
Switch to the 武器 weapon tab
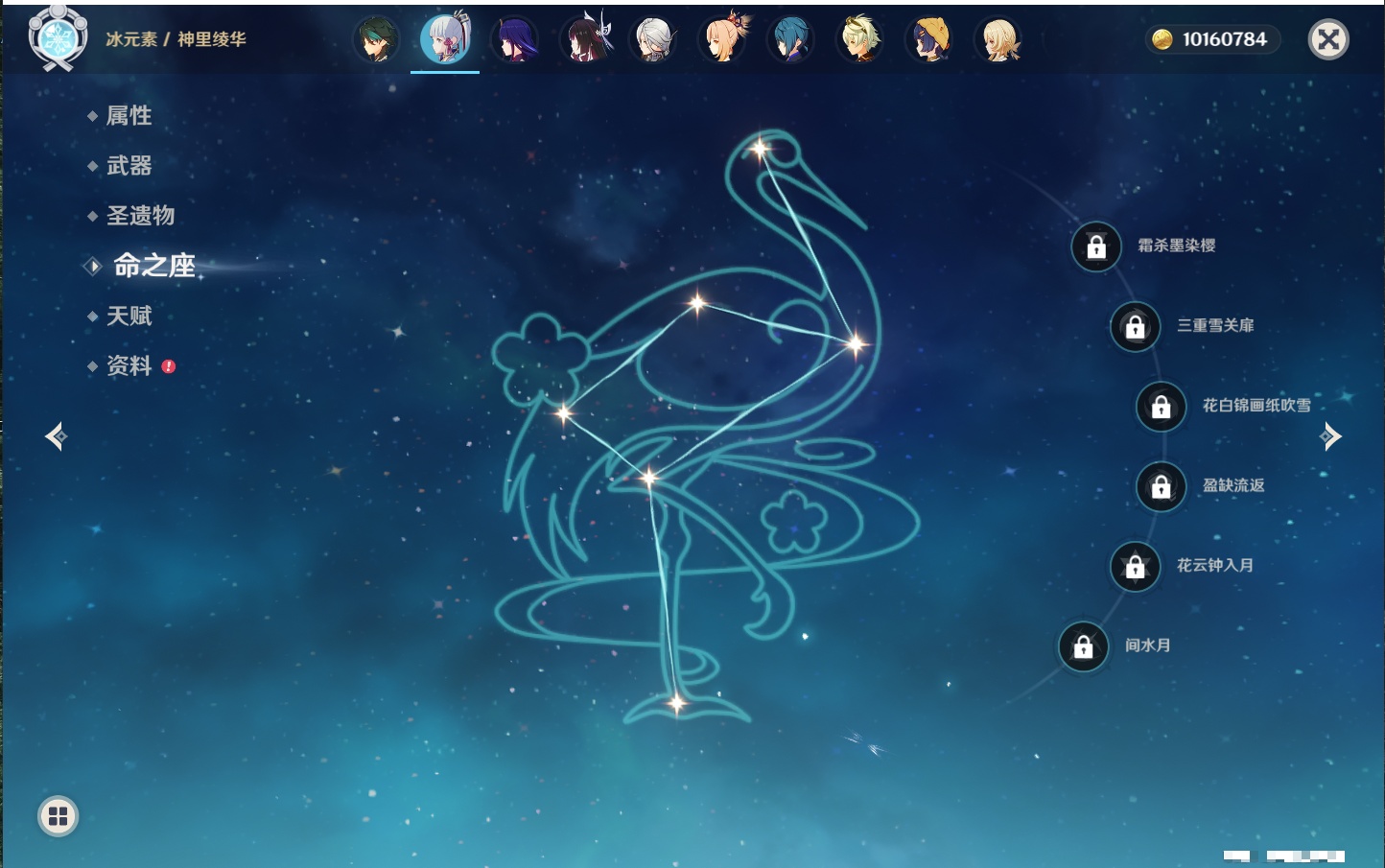point(129,166)
